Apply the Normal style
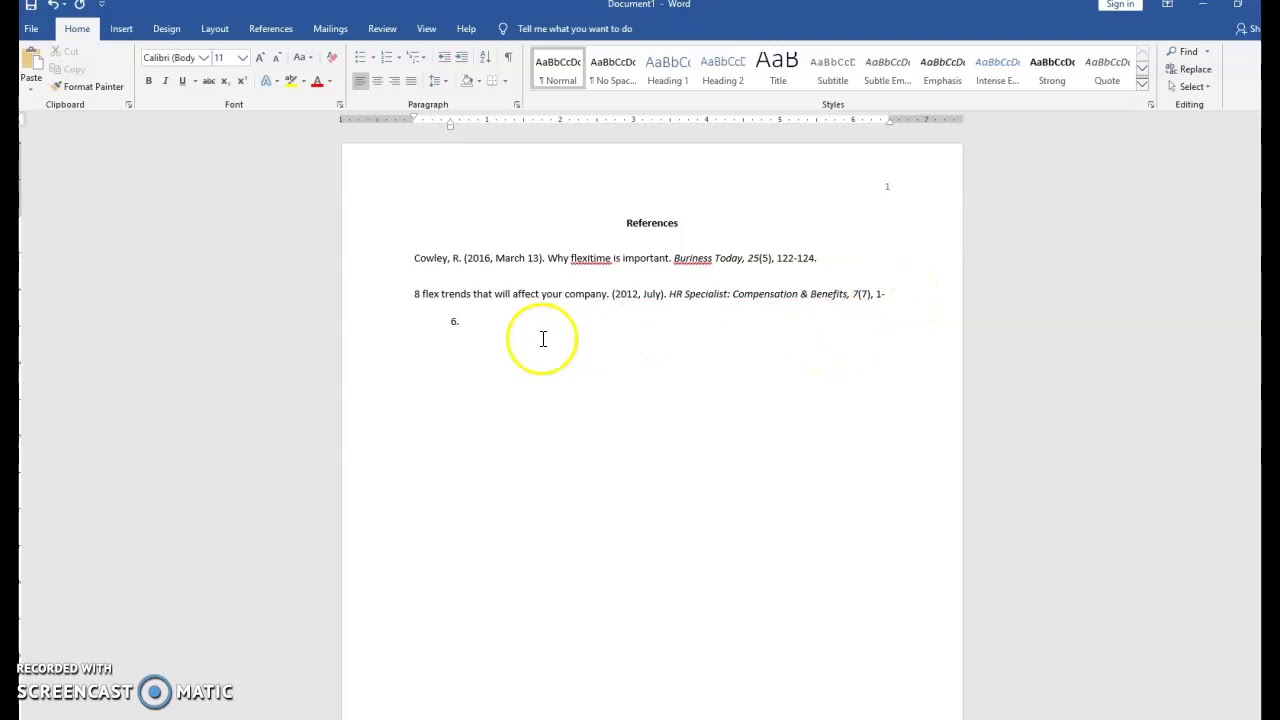Image resolution: width=1280 pixels, height=720 pixels. [x=558, y=69]
